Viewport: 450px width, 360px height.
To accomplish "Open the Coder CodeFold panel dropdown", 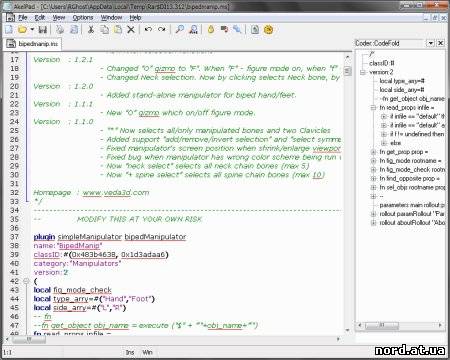I will [431, 43].
